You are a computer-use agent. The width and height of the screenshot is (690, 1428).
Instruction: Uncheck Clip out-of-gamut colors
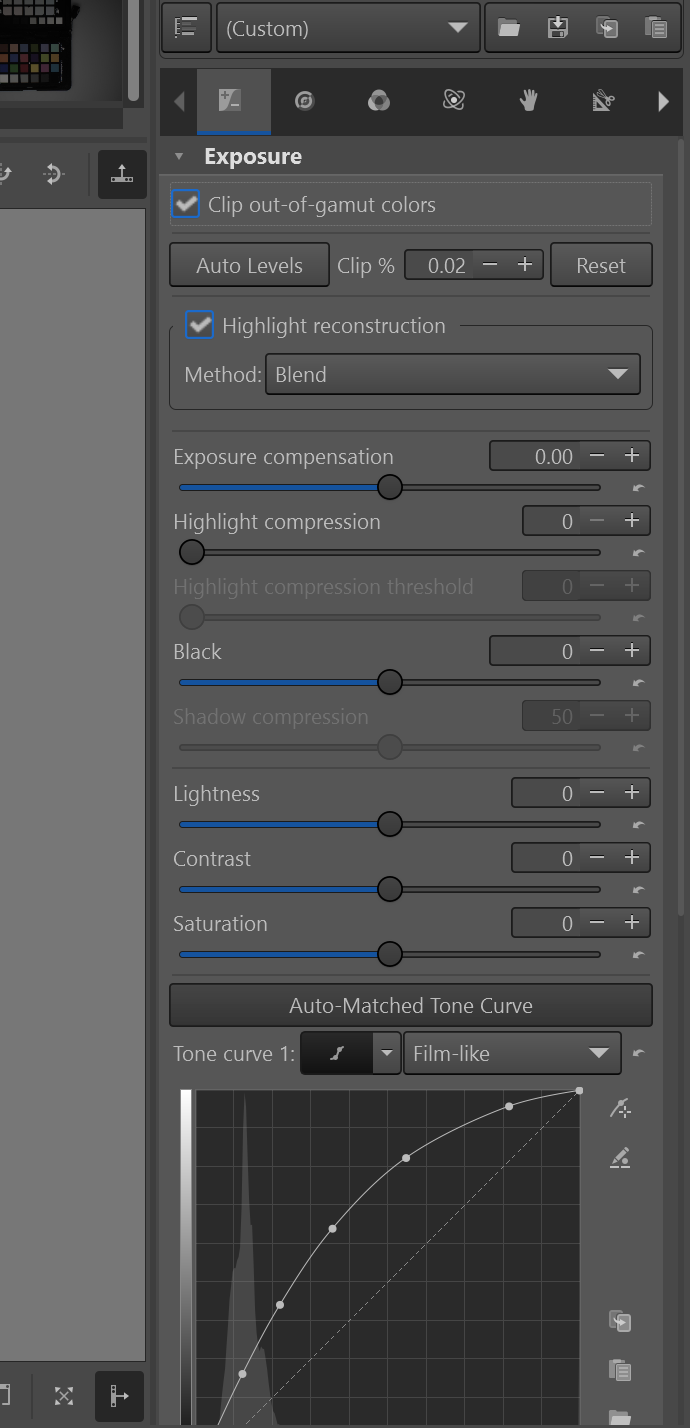(186, 204)
